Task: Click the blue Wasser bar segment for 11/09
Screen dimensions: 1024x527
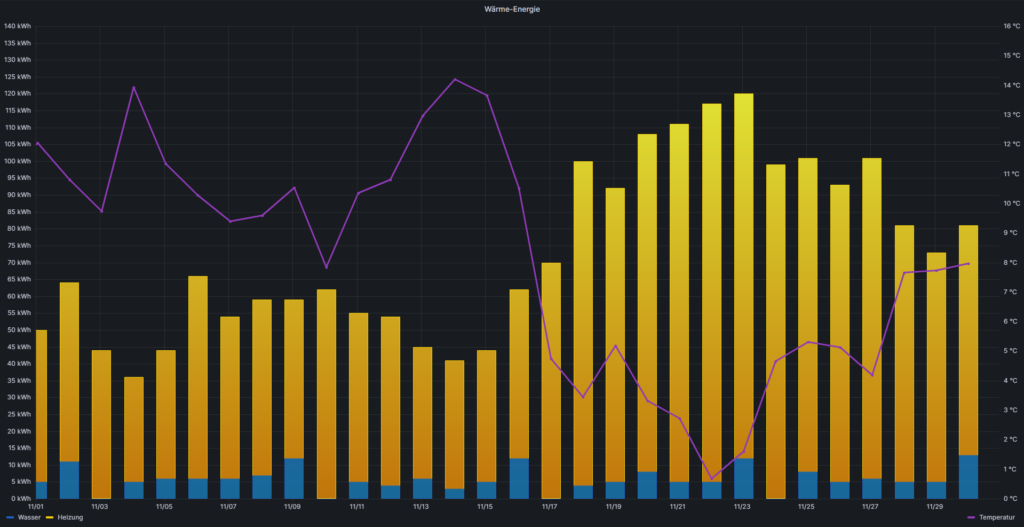Action: [x=294, y=479]
